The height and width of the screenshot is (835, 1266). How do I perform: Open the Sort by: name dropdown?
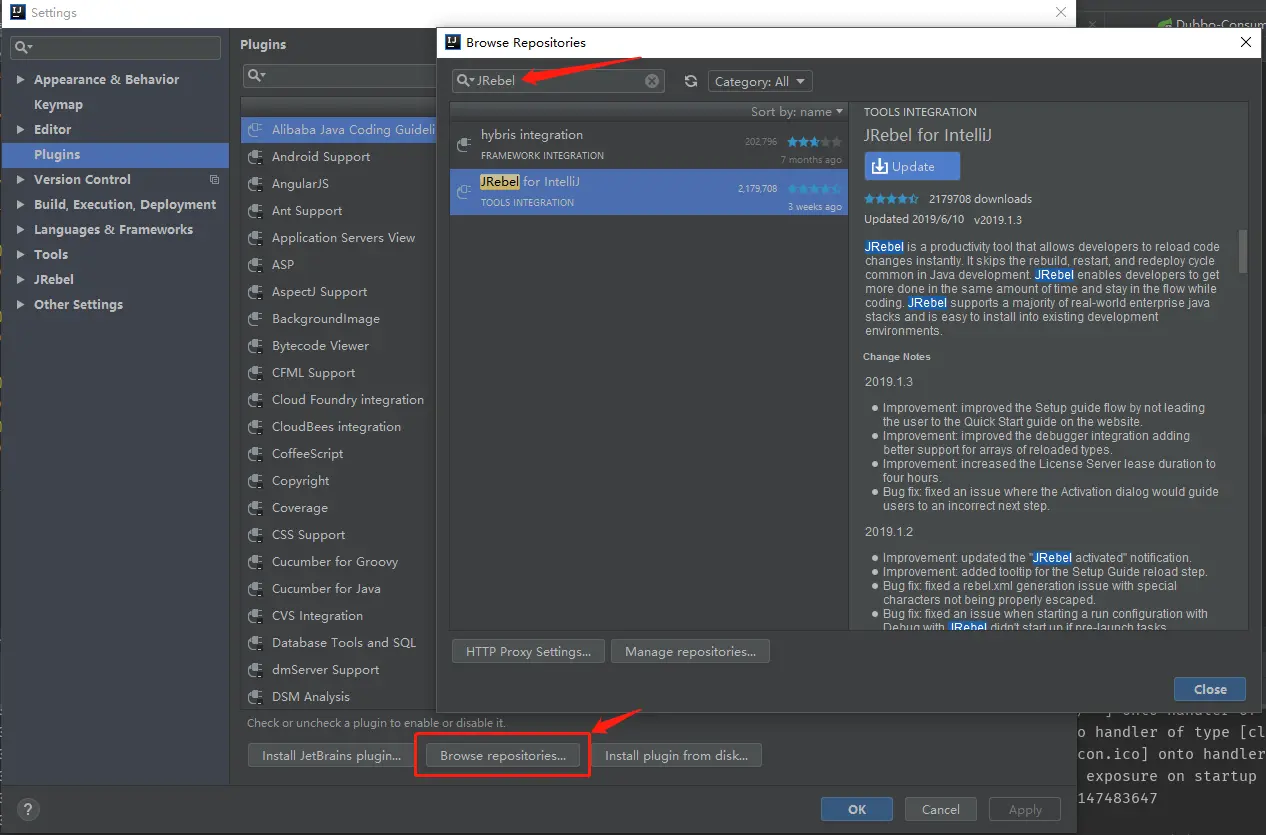(x=797, y=112)
